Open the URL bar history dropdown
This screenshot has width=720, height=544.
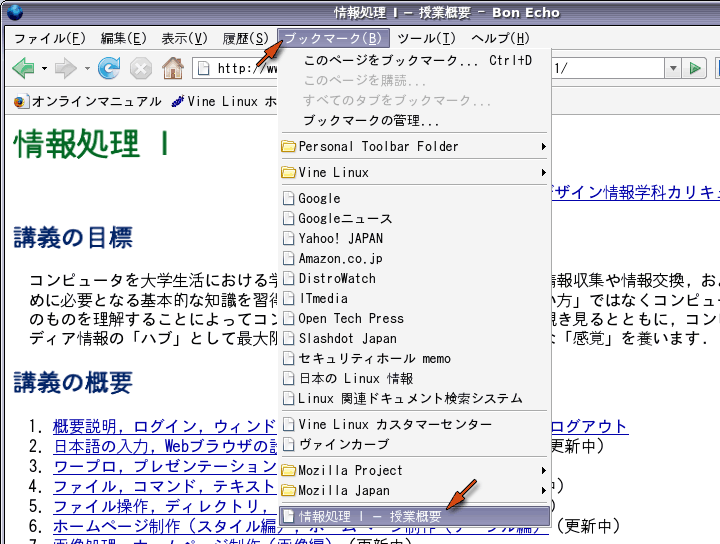click(673, 68)
